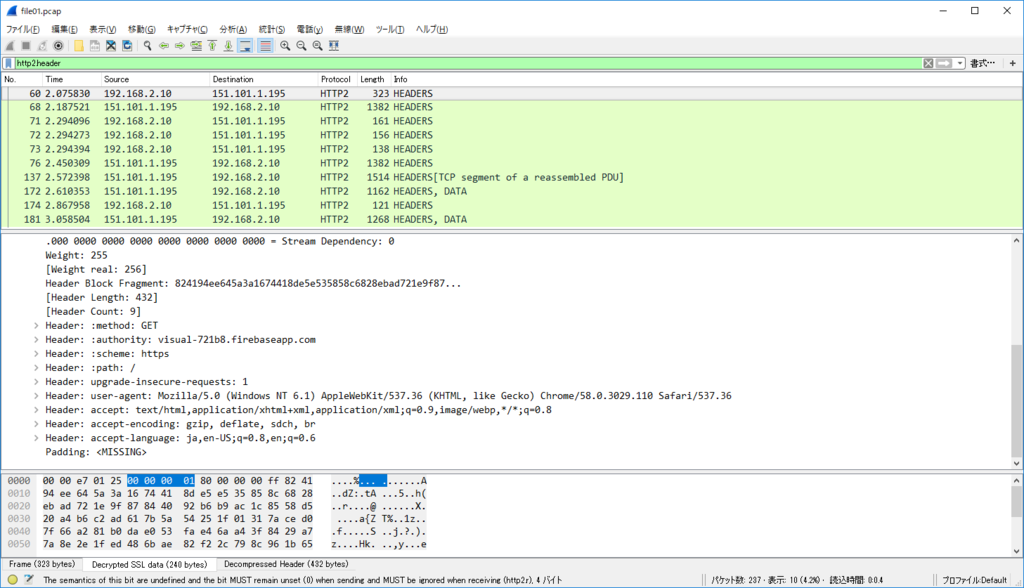Click the reload capture file icon

tap(127, 46)
